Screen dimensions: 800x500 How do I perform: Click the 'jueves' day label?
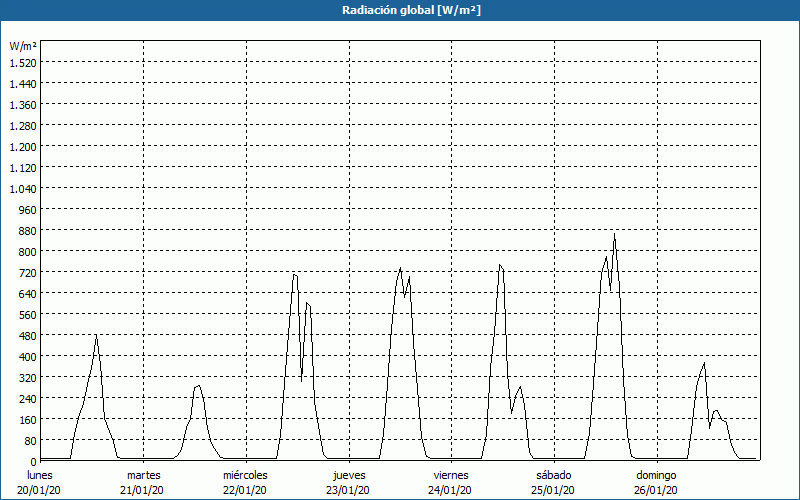pos(349,476)
